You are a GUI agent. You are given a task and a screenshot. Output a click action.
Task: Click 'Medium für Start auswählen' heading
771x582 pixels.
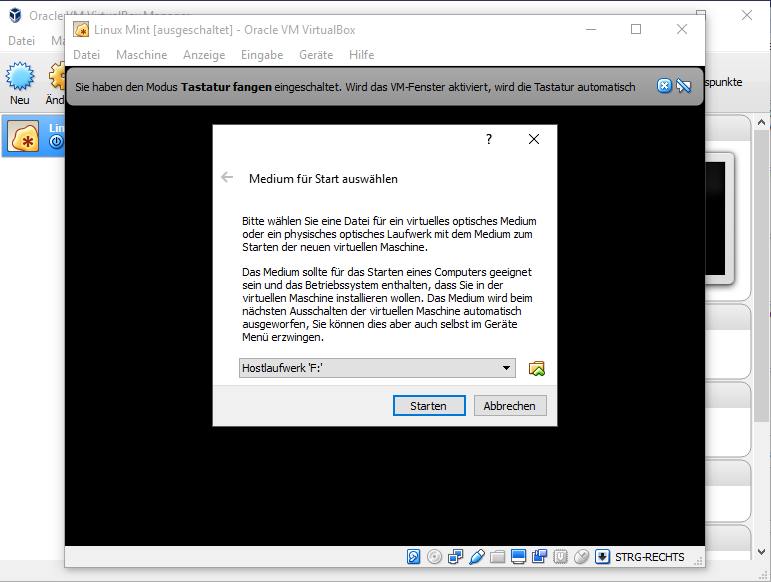coord(323,179)
